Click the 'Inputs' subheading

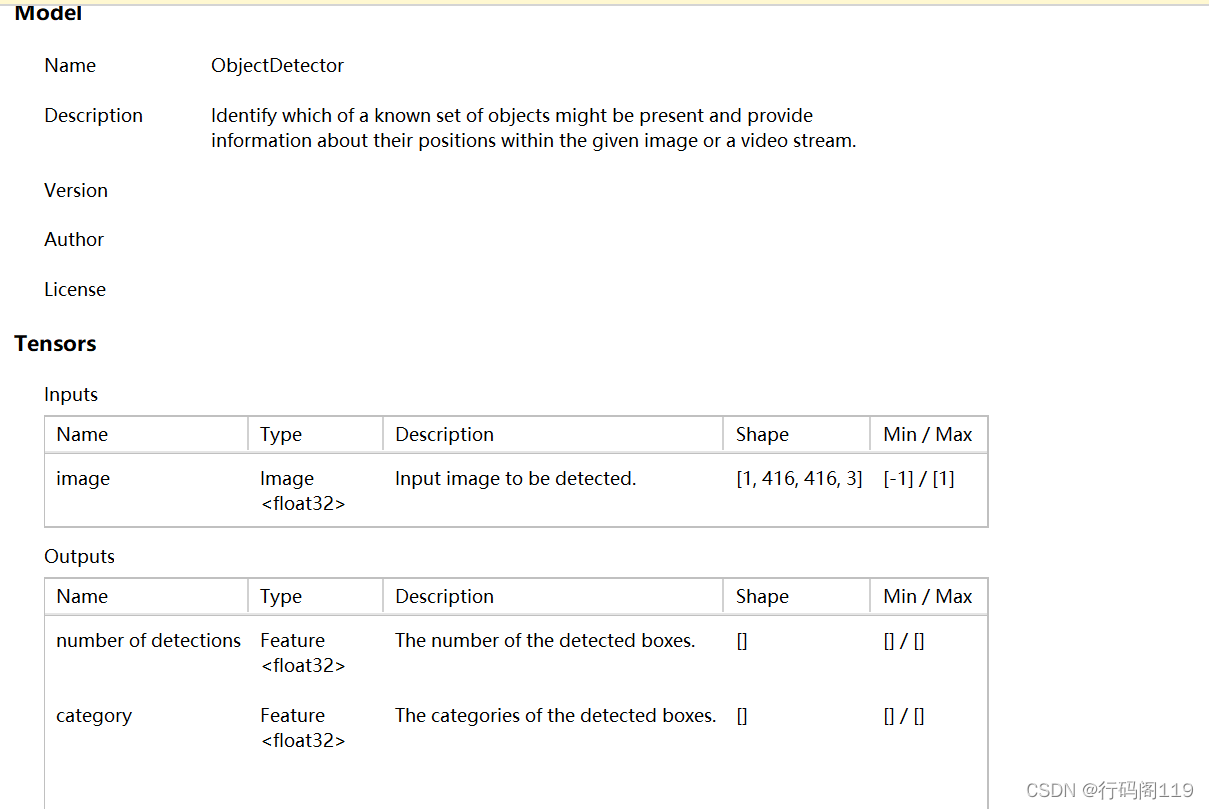click(71, 395)
